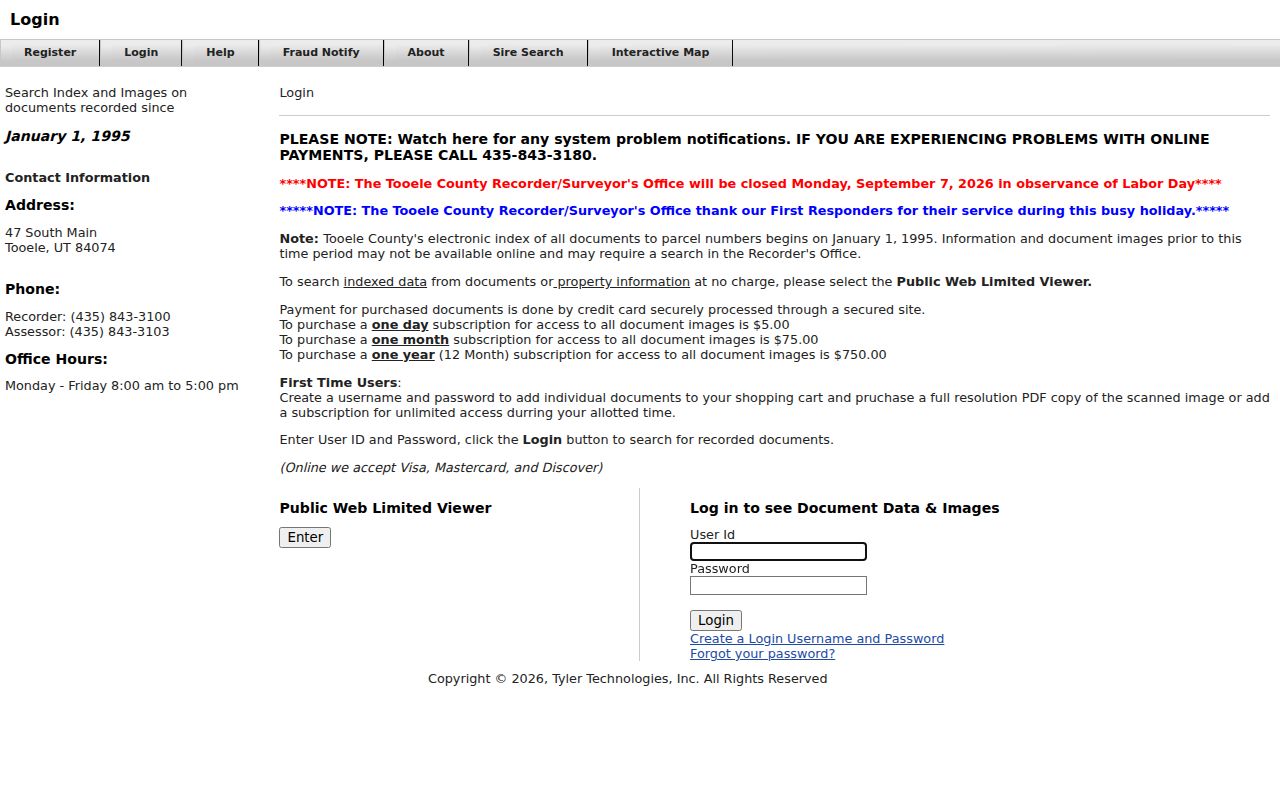Image resolution: width=1280 pixels, height=800 pixels.
Task: Click the Visa, Mastercard, and Discover note
Action: click(441, 468)
